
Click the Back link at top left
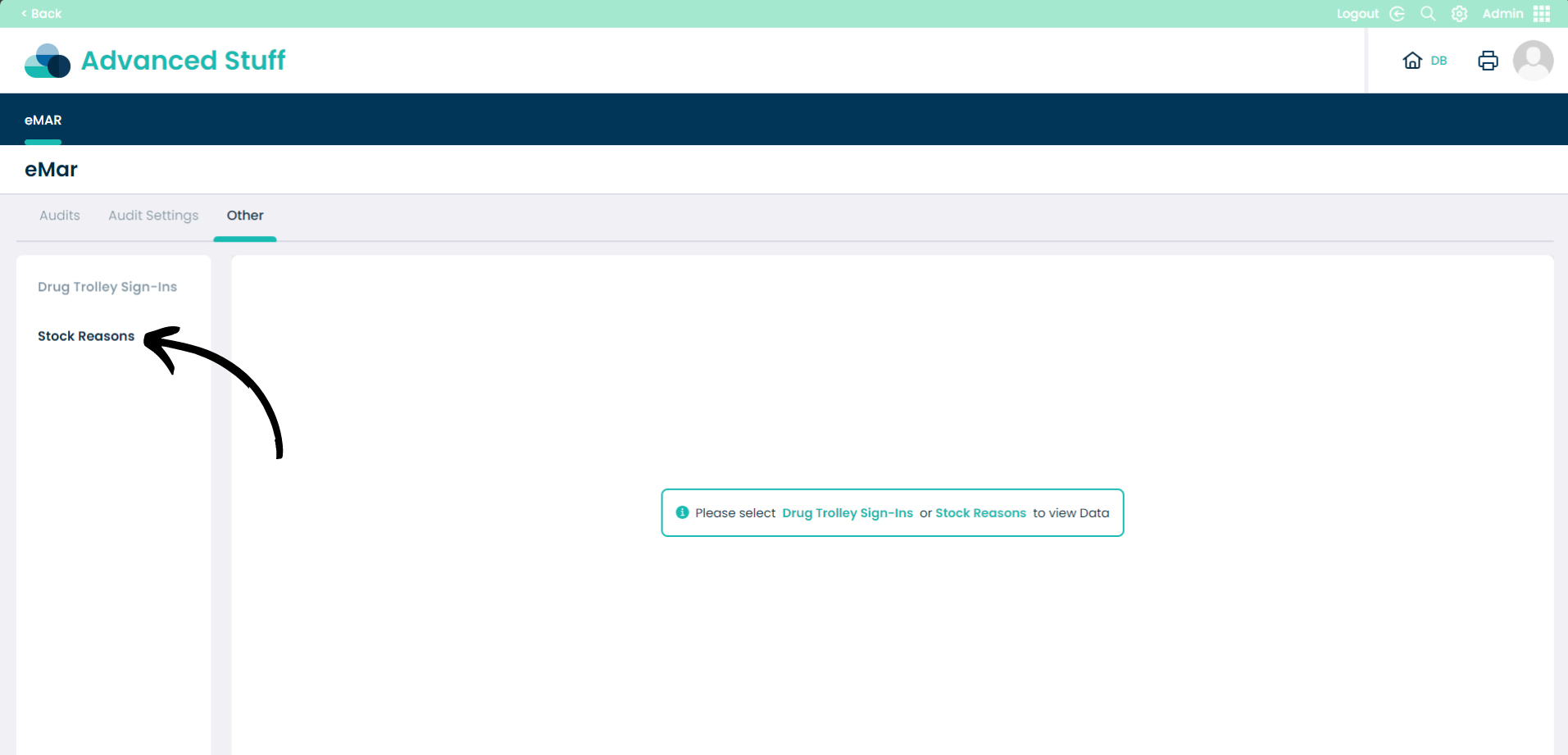pyautogui.click(x=41, y=14)
